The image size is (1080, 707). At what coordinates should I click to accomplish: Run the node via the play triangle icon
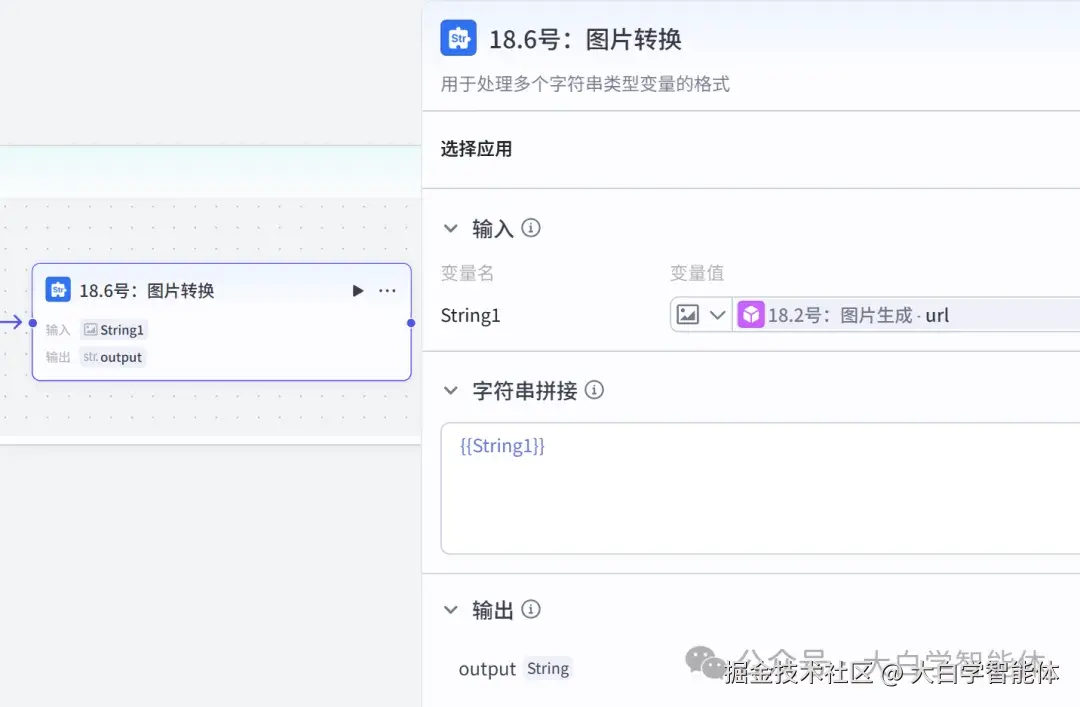(x=357, y=290)
